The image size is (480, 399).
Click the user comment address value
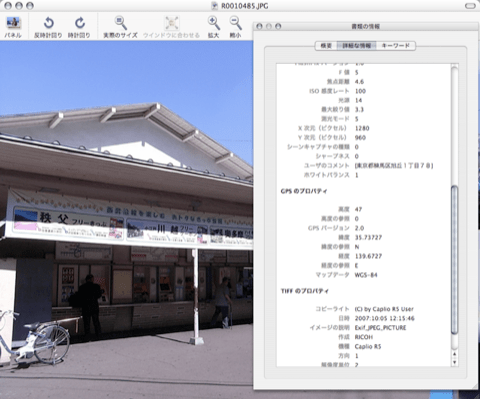(394, 165)
